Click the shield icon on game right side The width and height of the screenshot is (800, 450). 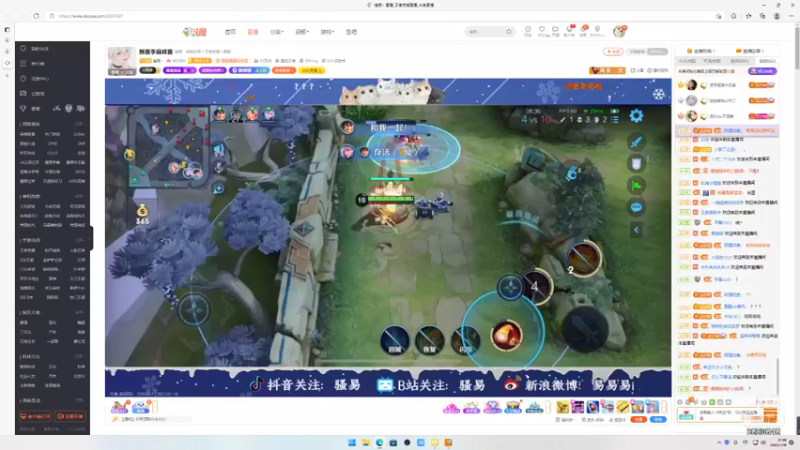coord(636,163)
